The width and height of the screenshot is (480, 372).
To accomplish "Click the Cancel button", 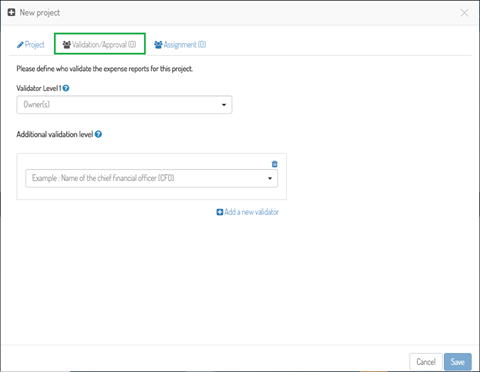I will pos(426,362).
